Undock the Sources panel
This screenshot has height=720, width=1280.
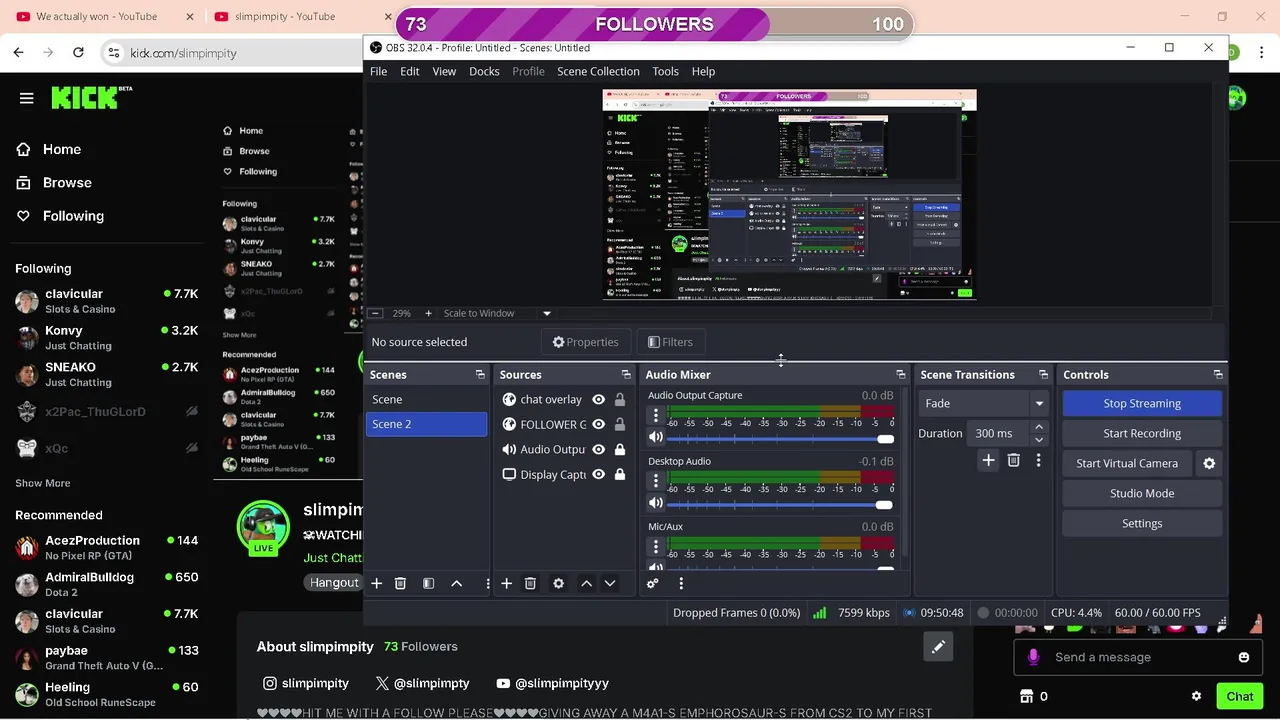tap(626, 374)
